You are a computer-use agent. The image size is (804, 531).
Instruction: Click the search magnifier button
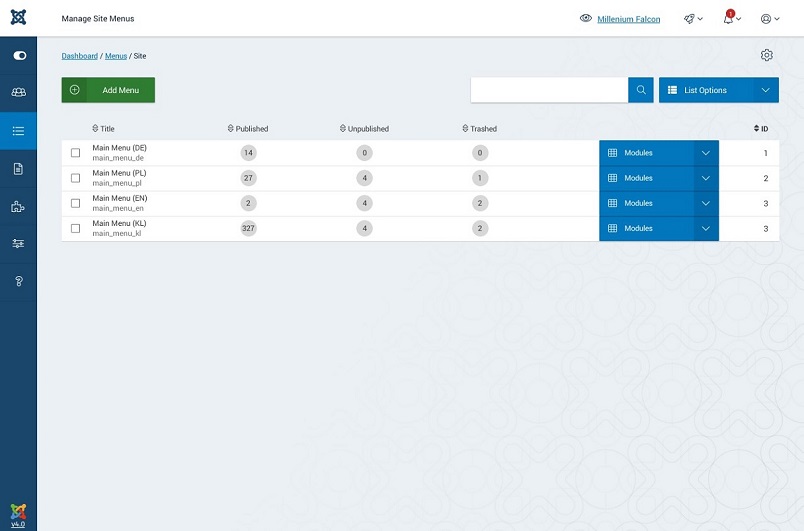coord(641,90)
